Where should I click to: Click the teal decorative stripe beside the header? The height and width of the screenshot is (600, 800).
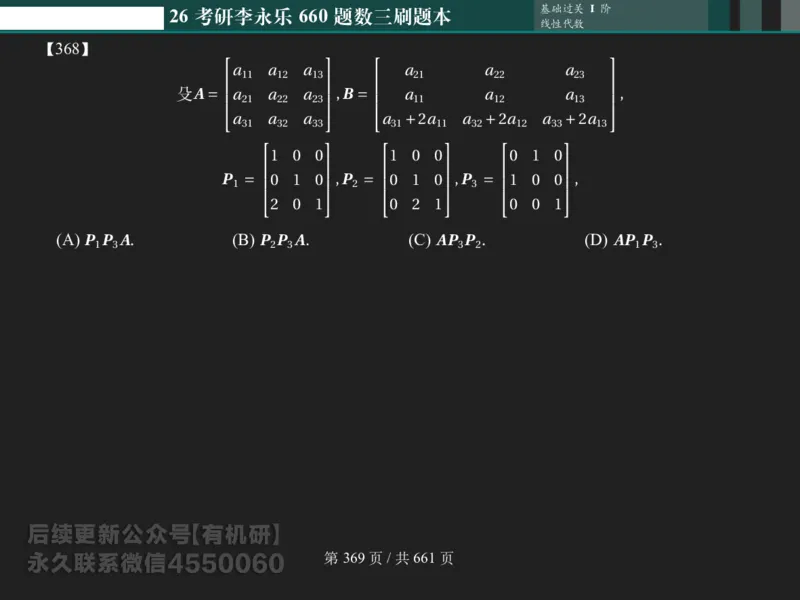pyautogui.click(x=720, y=14)
